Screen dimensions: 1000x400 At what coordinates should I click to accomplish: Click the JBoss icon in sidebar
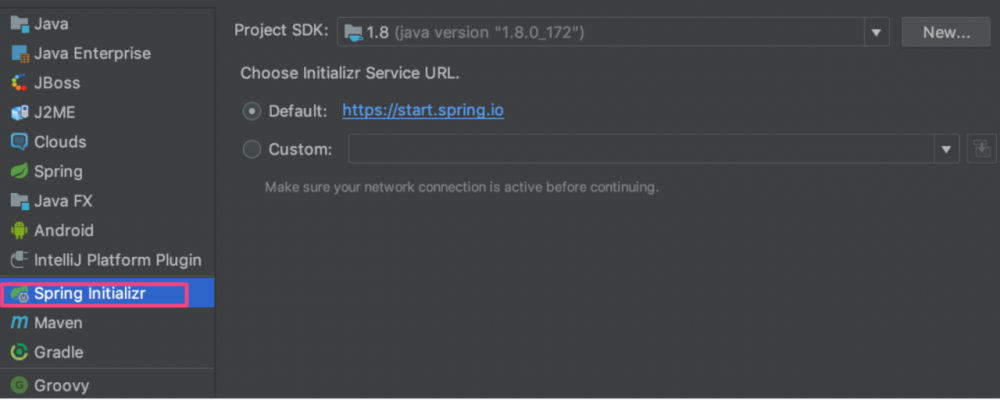[19, 83]
